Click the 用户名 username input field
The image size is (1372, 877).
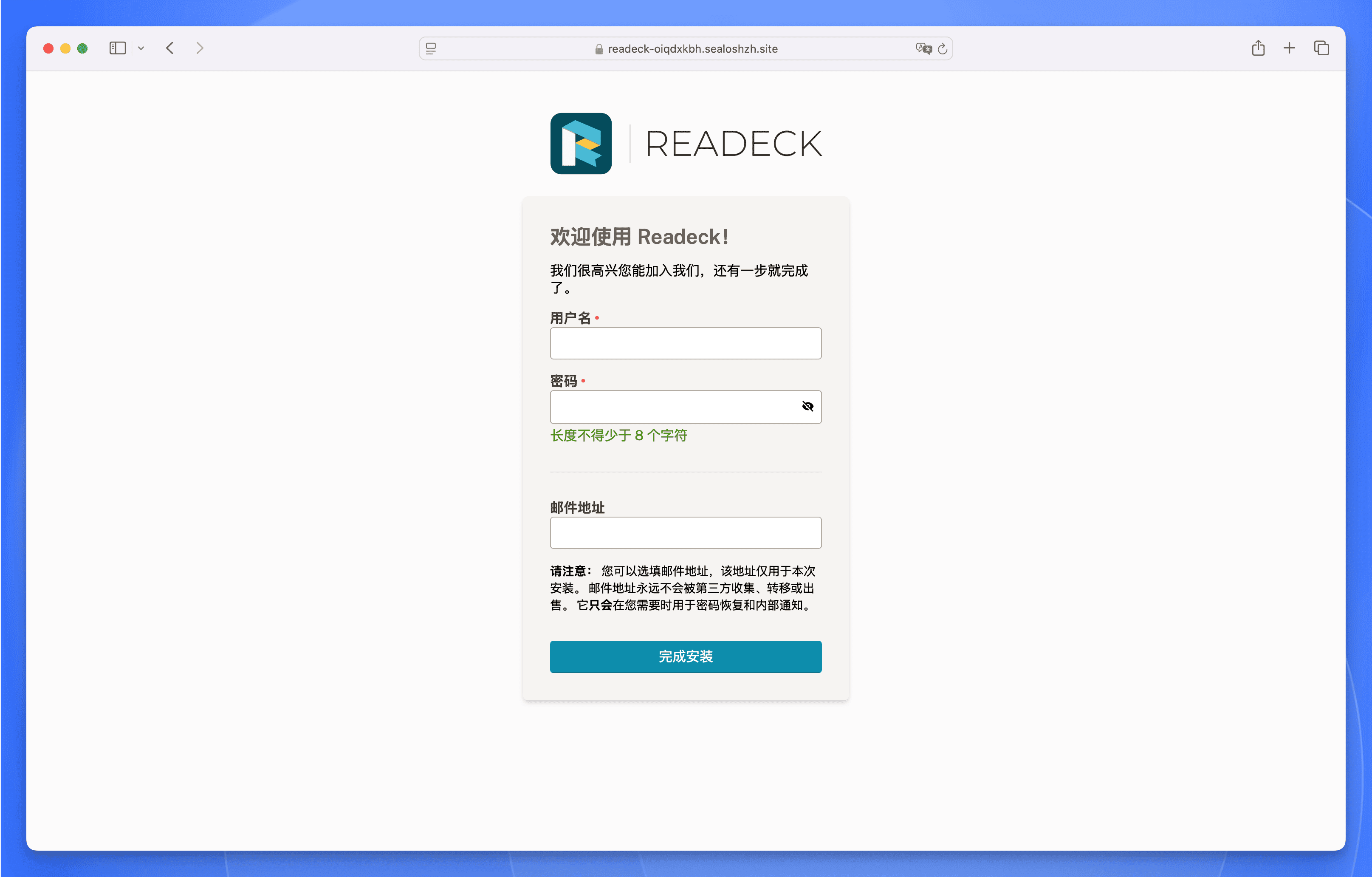tap(685, 343)
